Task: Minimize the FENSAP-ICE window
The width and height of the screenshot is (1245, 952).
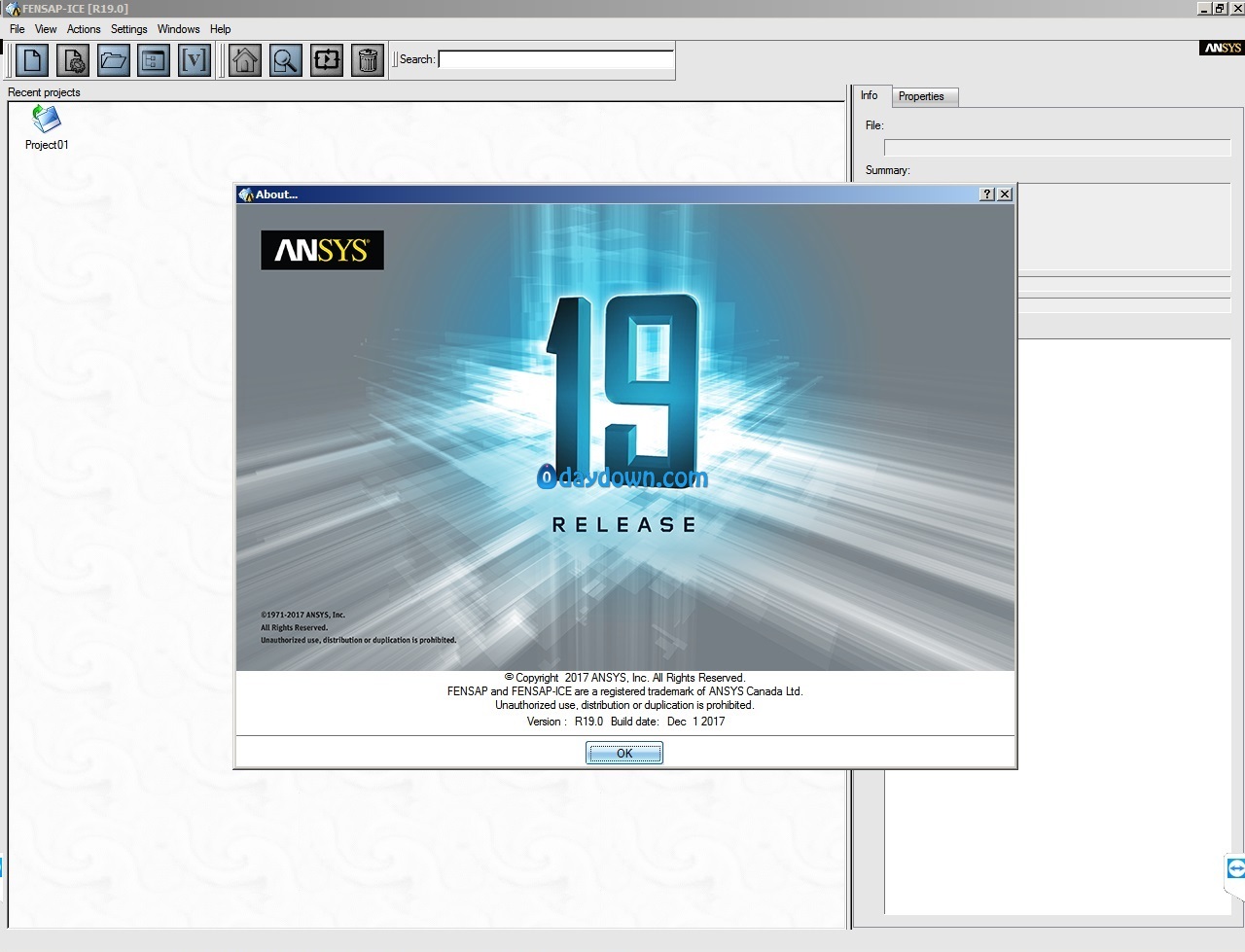Action: (x=1204, y=8)
